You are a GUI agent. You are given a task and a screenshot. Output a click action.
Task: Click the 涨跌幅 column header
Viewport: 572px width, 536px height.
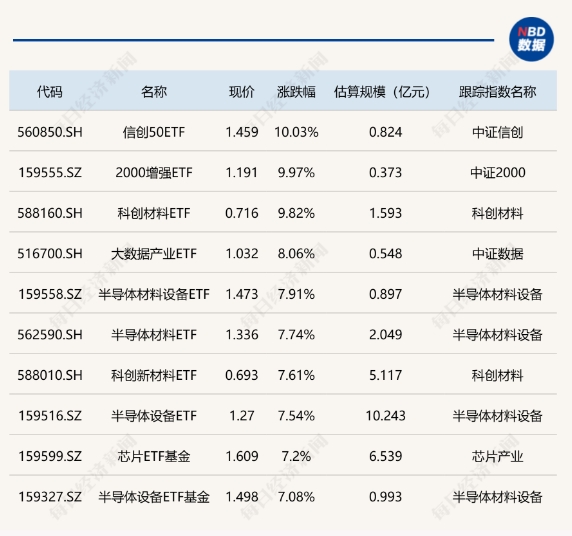coord(296,92)
